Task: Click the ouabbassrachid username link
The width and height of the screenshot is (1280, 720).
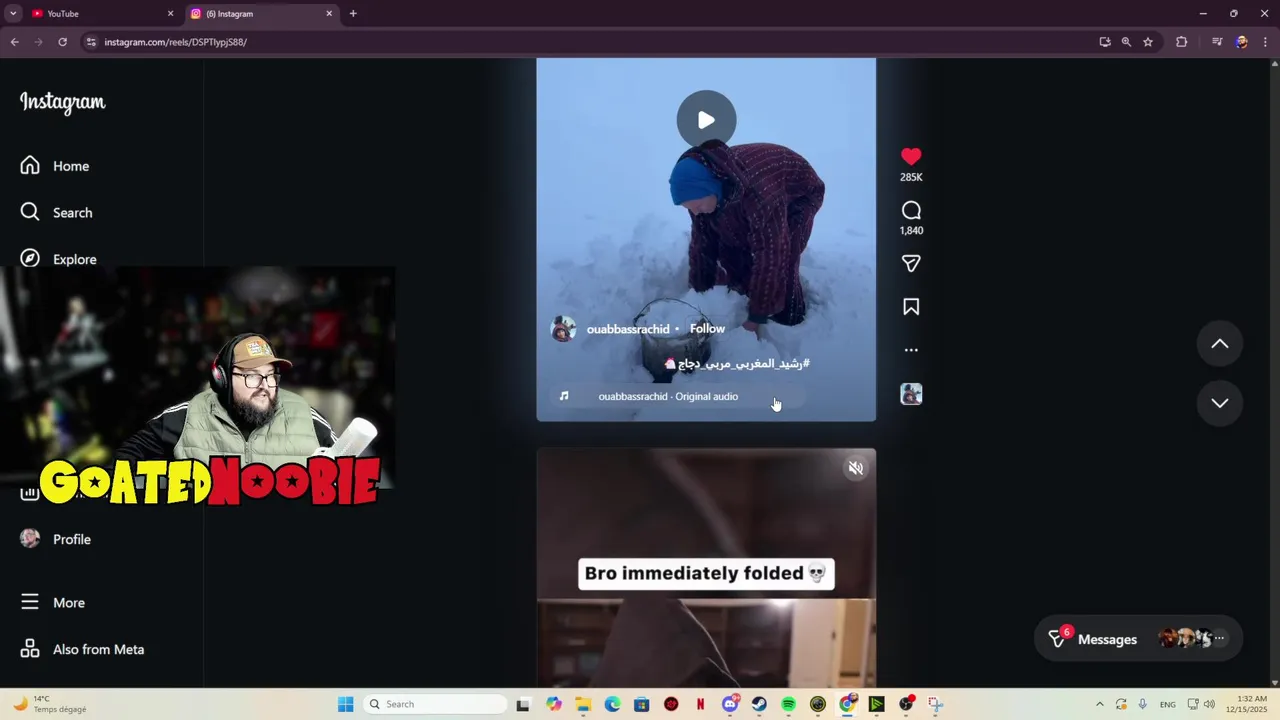Action: point(628,329)
